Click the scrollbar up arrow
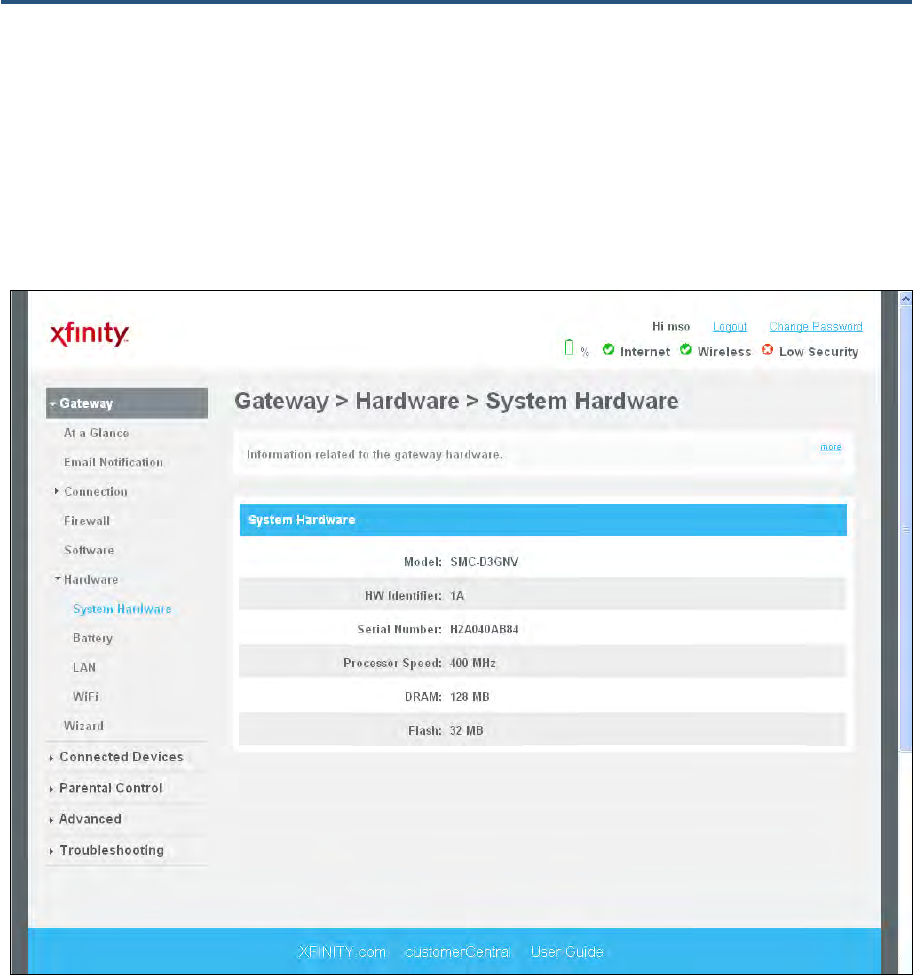Screen dimensions: 913x975 906,299
